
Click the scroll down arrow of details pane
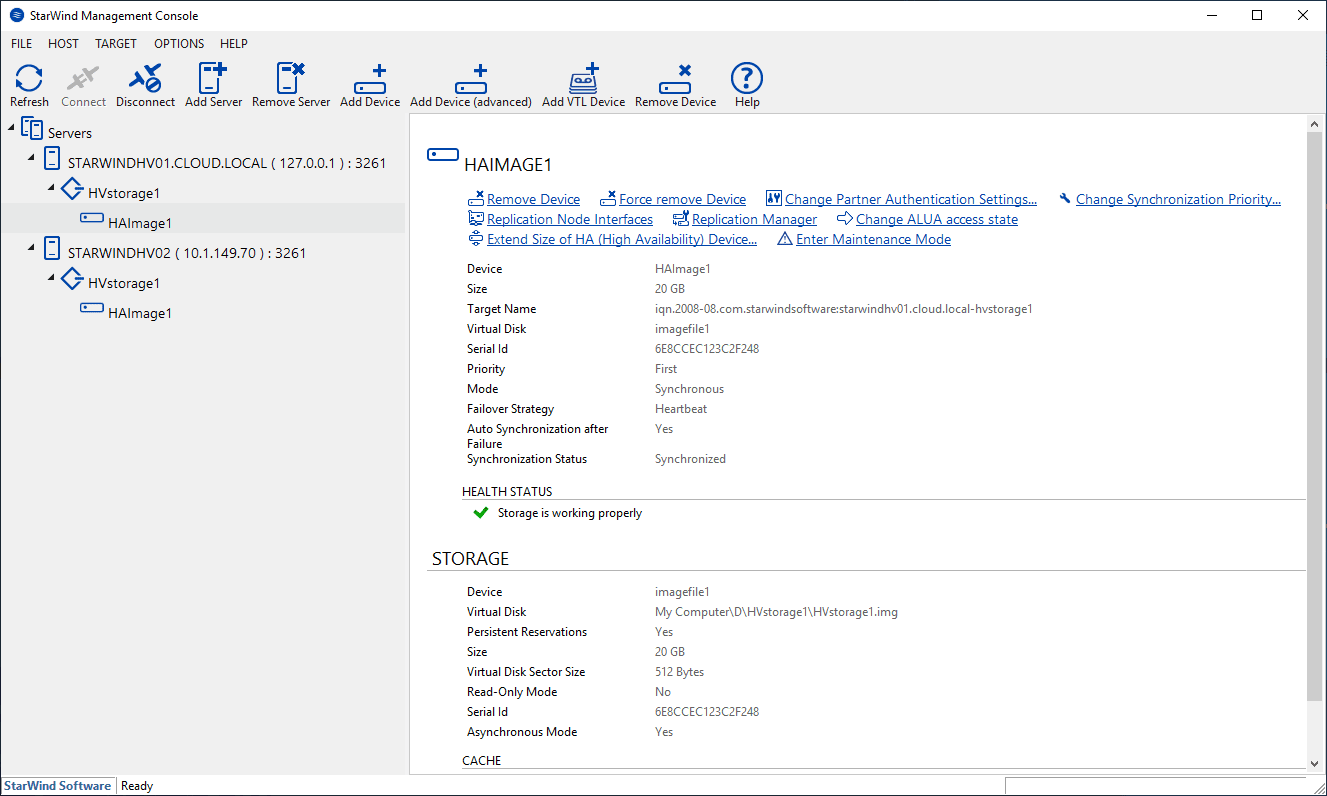(1315, 764)
